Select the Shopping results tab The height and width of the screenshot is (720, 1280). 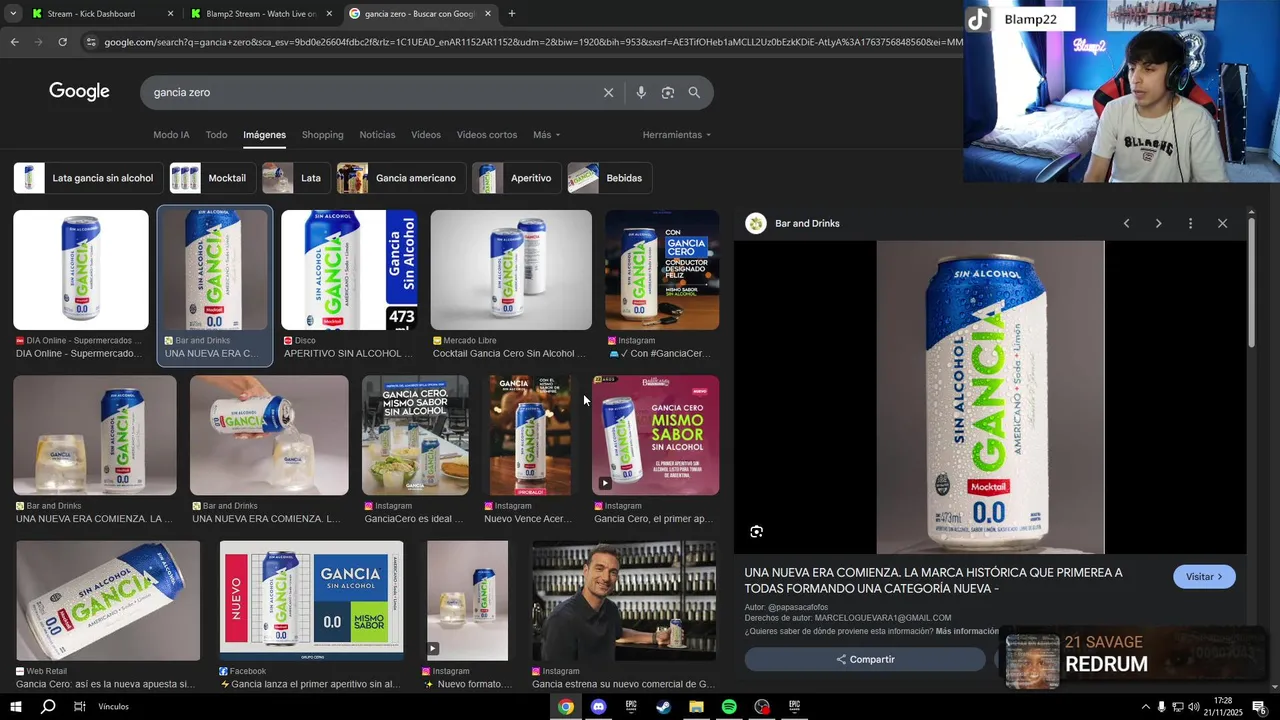click(x=322, y=135)
